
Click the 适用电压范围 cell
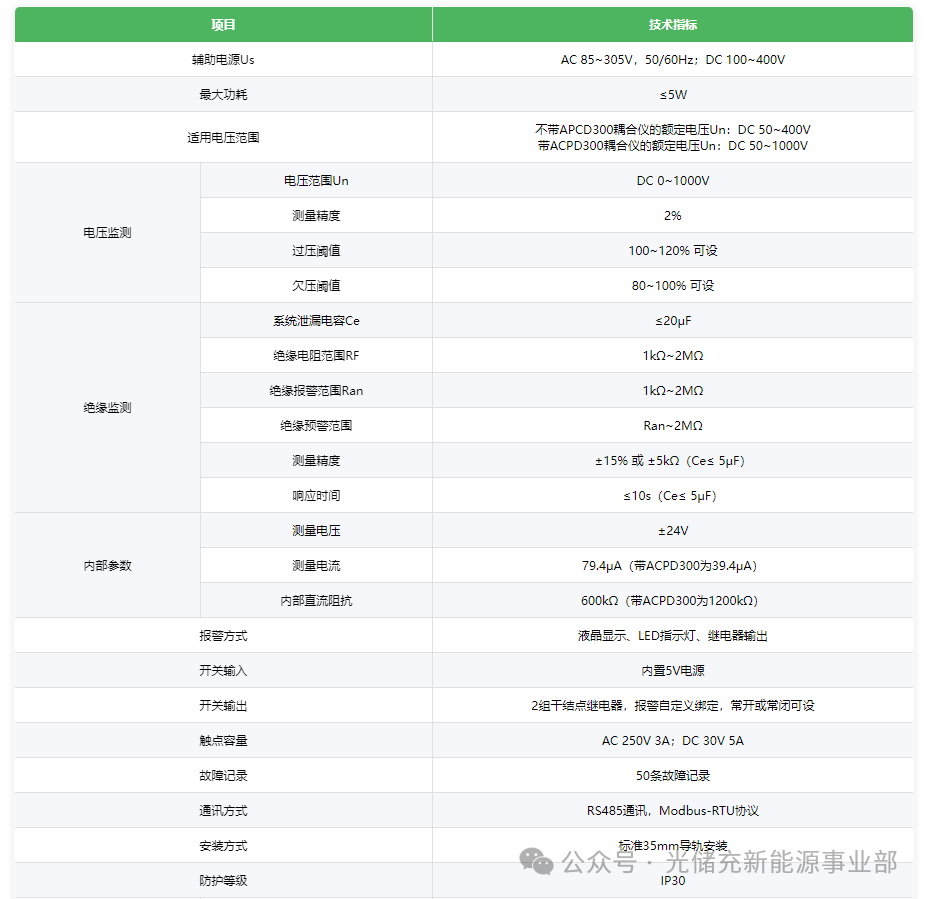point(221,136)
